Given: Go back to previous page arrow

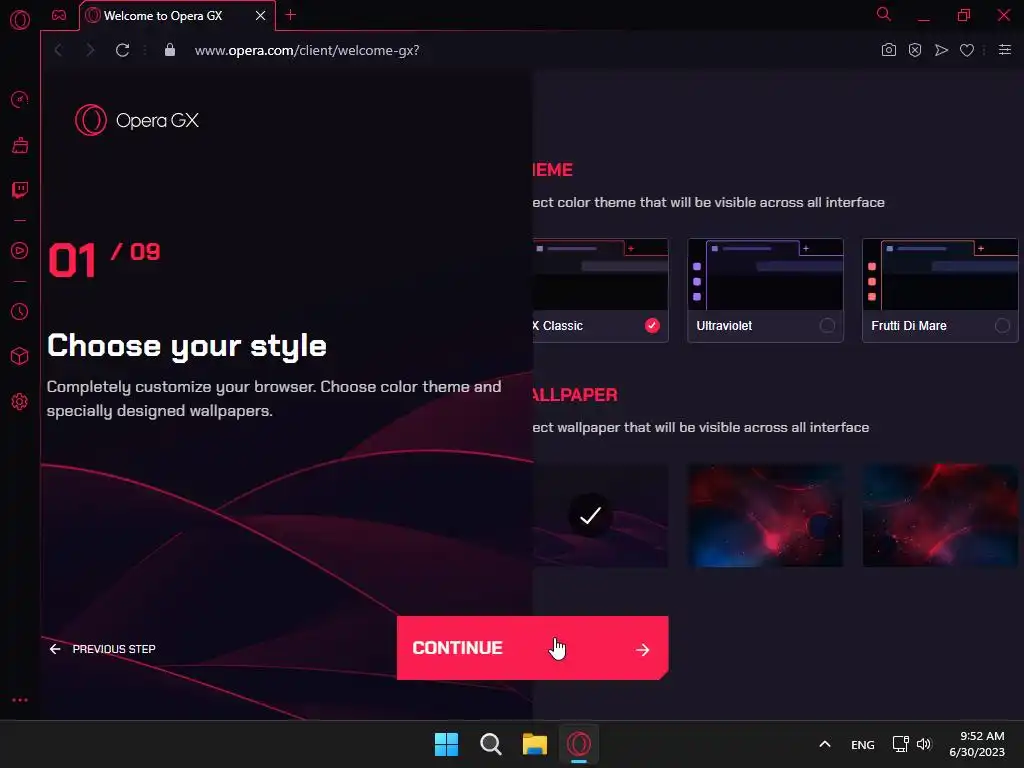Looking at the screenshot, I should [58, 50].
